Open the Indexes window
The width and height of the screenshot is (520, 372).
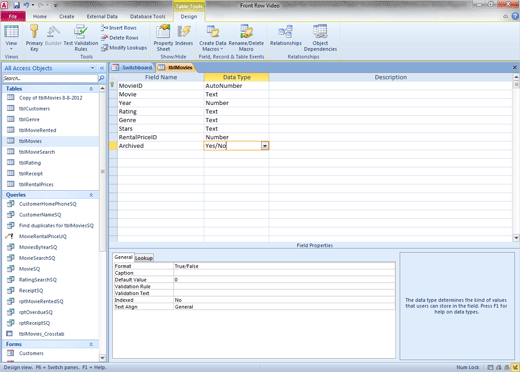[x=184, y=35]
